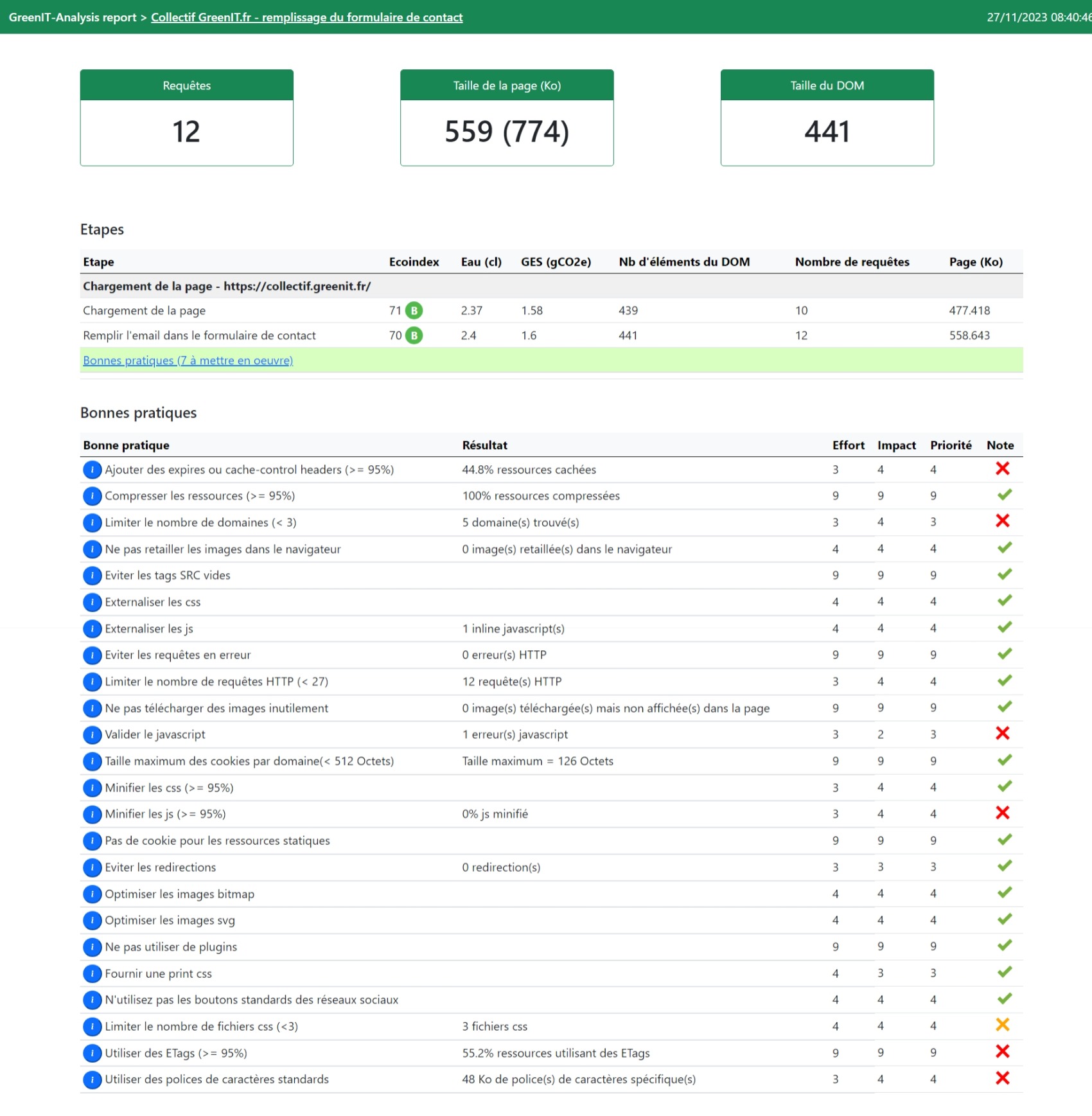Click info icon for Compresser les ressources

[92, 496]
